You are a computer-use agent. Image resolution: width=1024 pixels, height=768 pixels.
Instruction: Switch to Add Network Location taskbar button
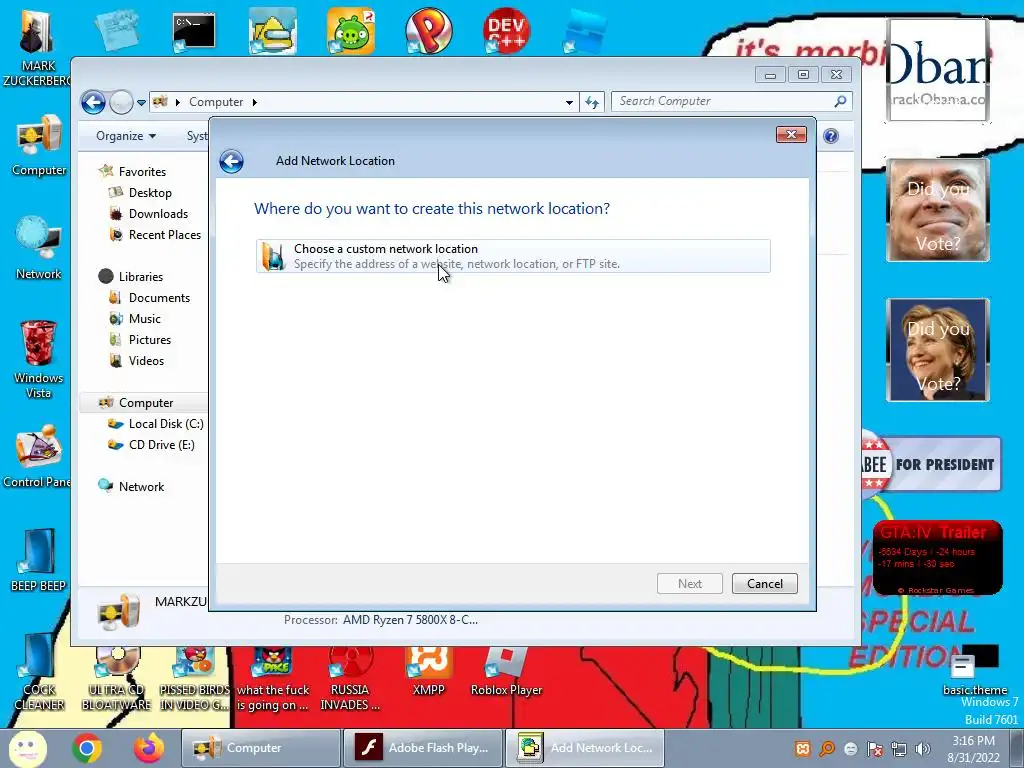click(x=585, y=748)
